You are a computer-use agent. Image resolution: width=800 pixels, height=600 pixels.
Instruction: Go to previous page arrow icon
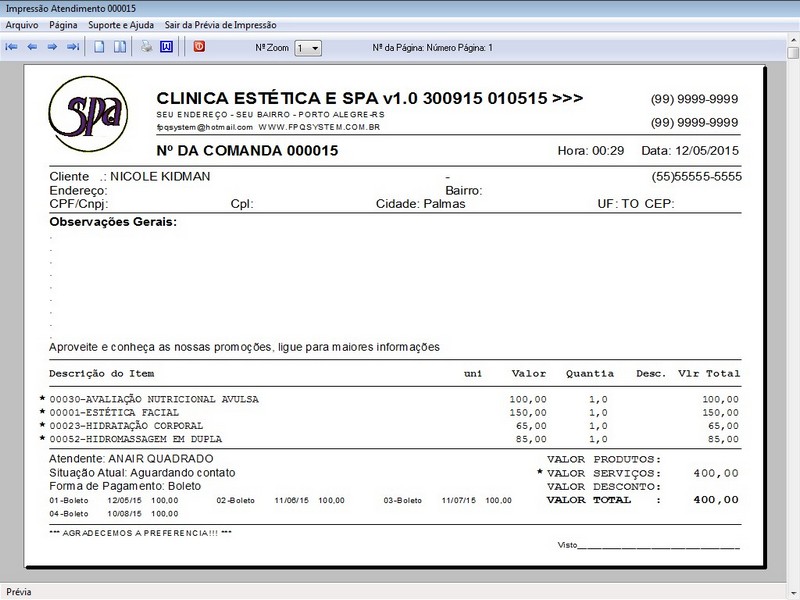point(32,47)
